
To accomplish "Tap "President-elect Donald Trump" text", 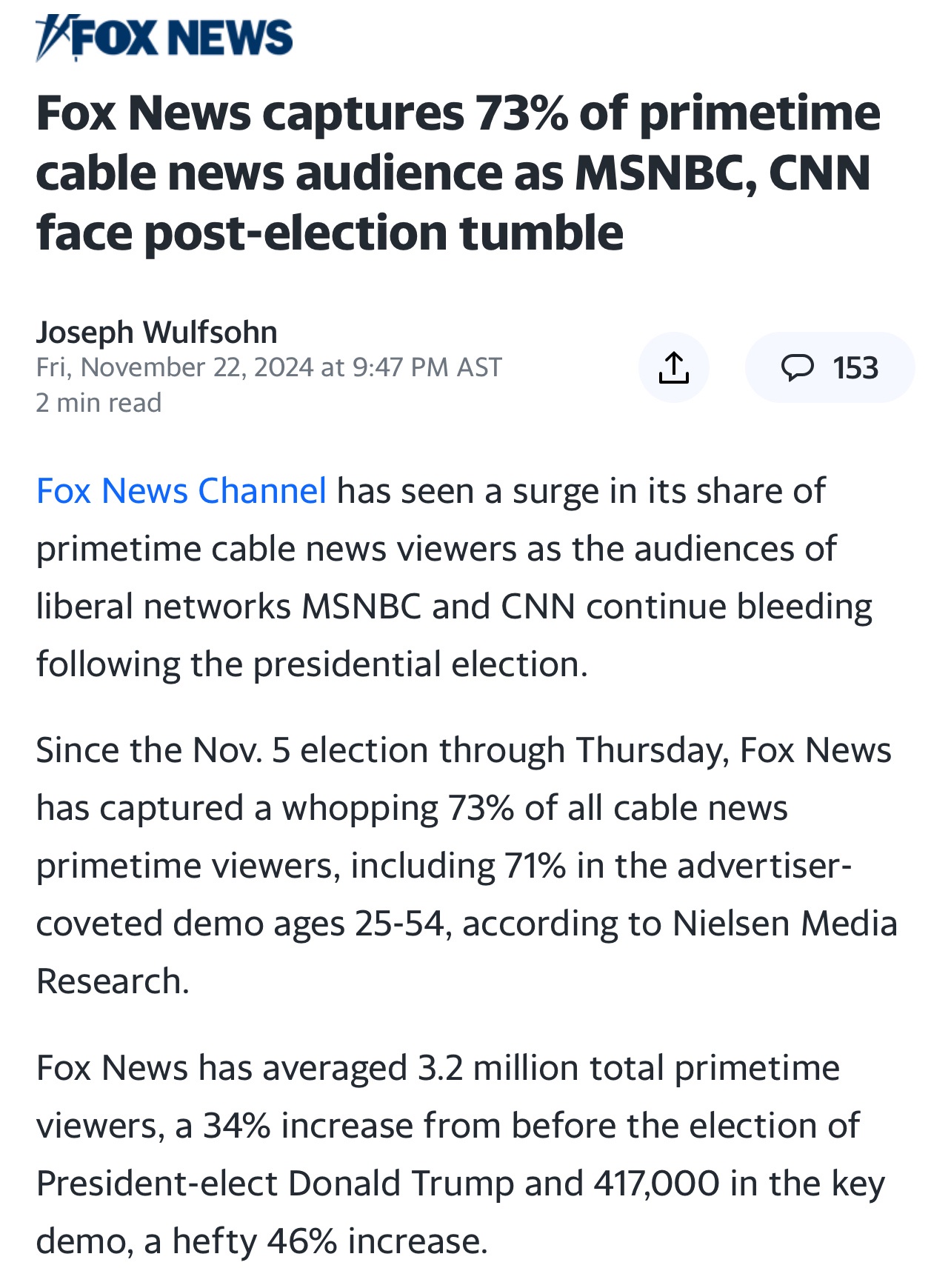I will [x=275, y=1184].
